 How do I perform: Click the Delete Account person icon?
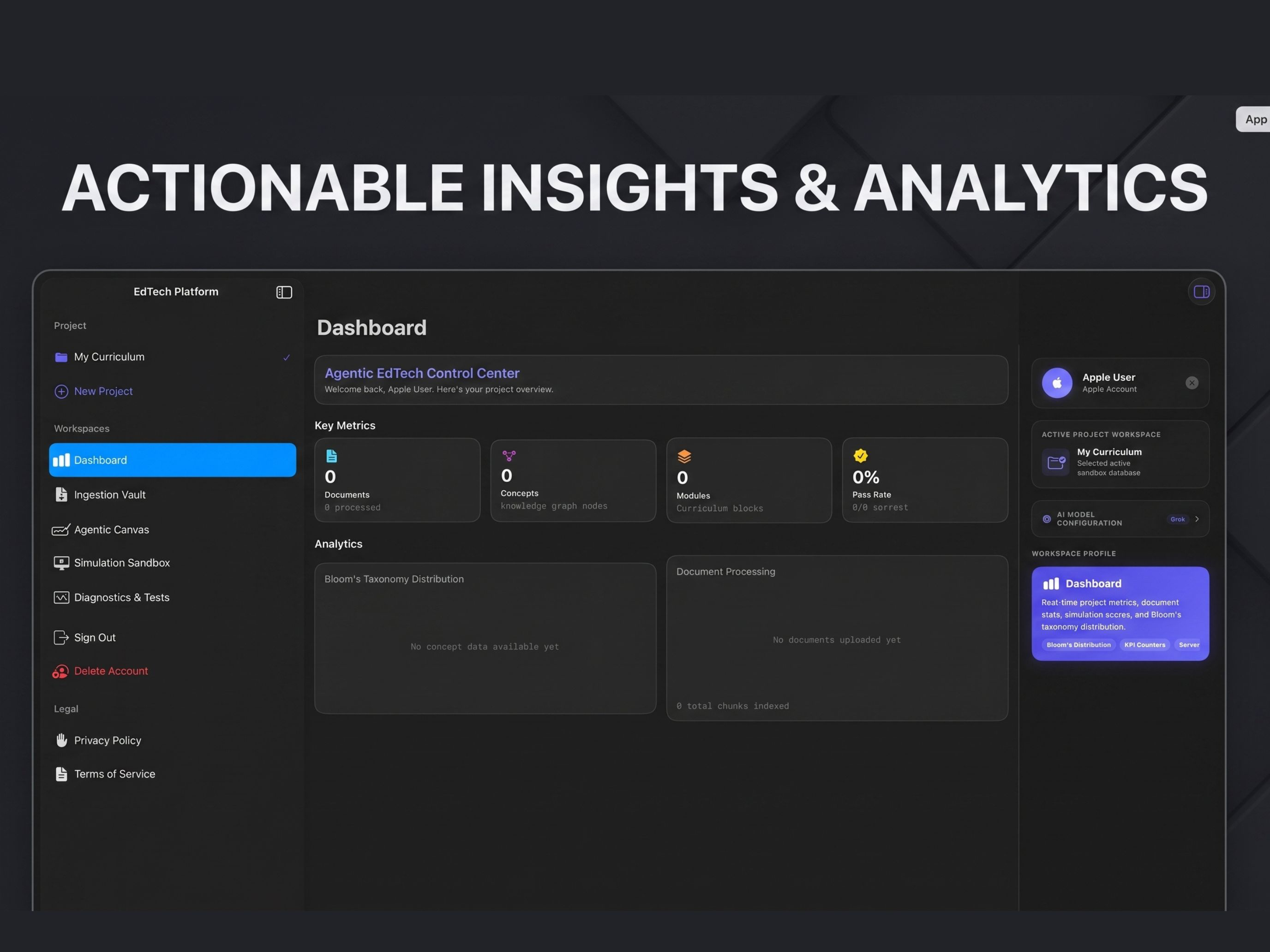60,672
